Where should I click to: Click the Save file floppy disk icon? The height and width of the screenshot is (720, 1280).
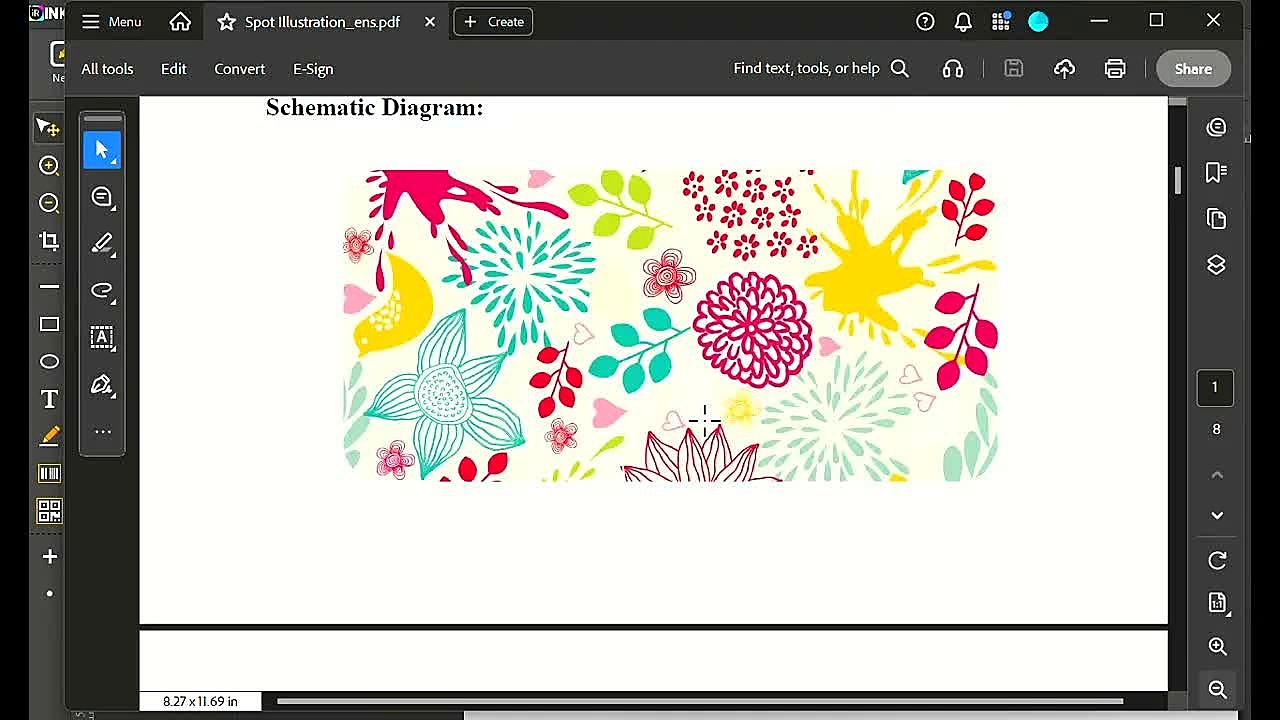pyautogui.click(x=1014, y=69)
